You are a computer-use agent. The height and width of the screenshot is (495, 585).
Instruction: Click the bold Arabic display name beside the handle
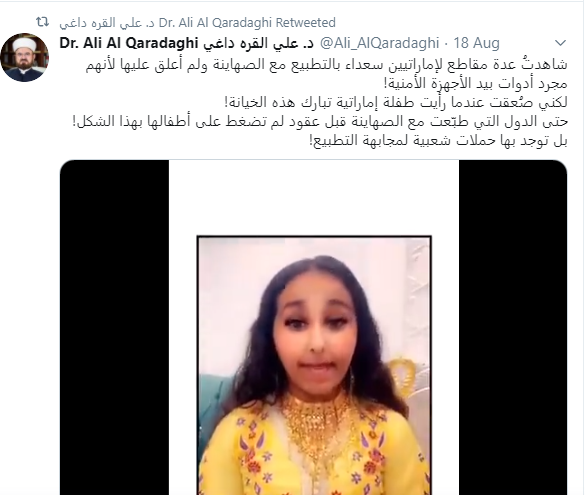click(259, 43)
